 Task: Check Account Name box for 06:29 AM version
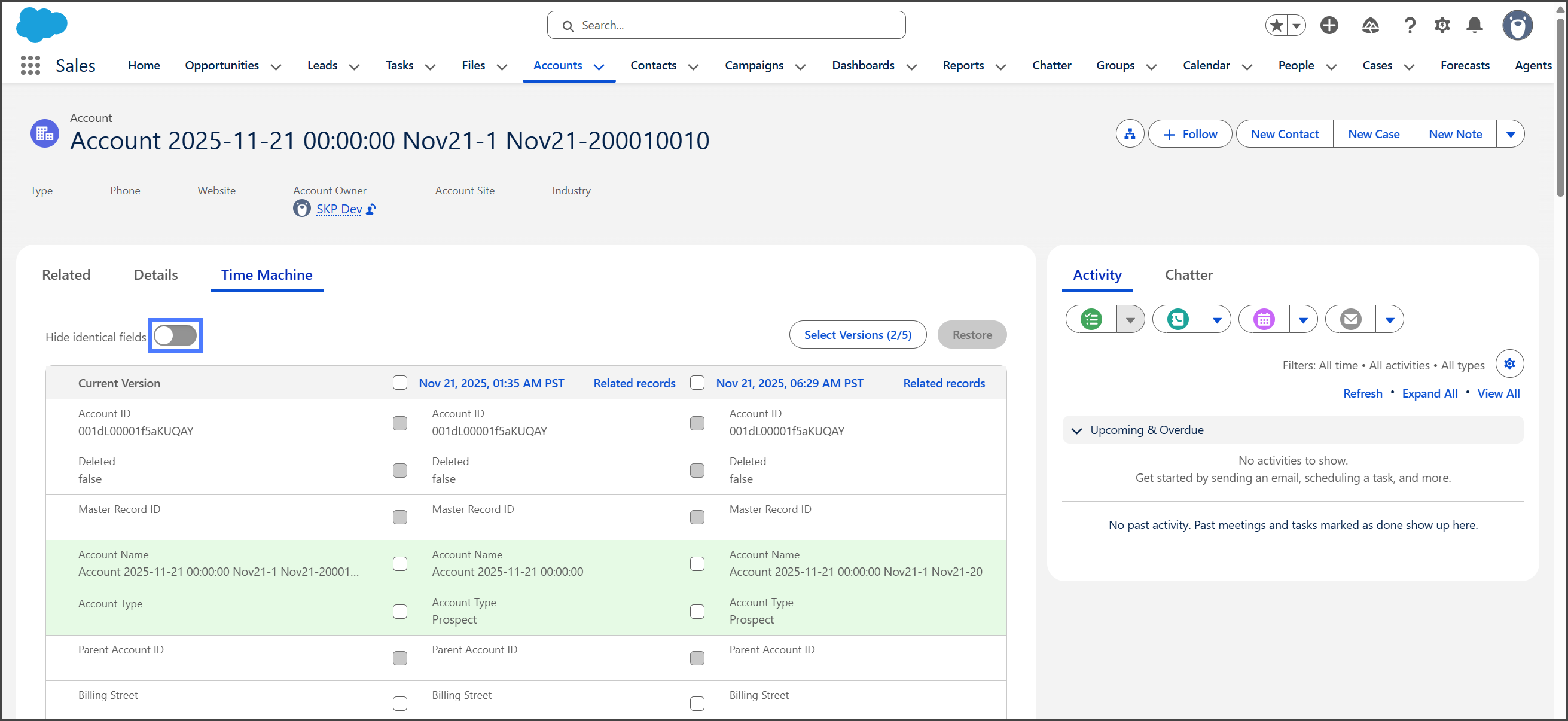tap(697, 564)
